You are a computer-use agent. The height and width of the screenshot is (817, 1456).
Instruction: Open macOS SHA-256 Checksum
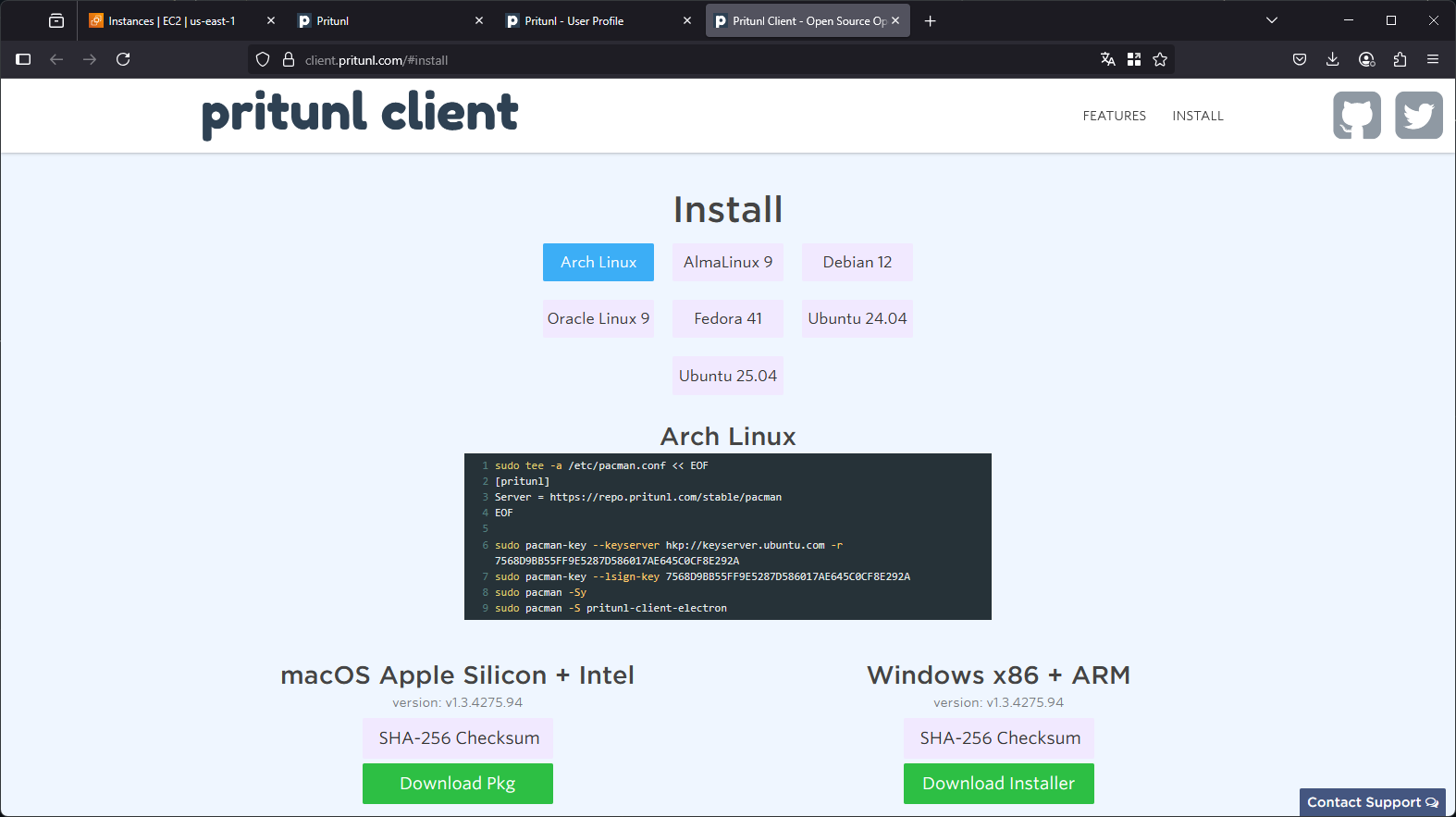click(x=458, y=737)
